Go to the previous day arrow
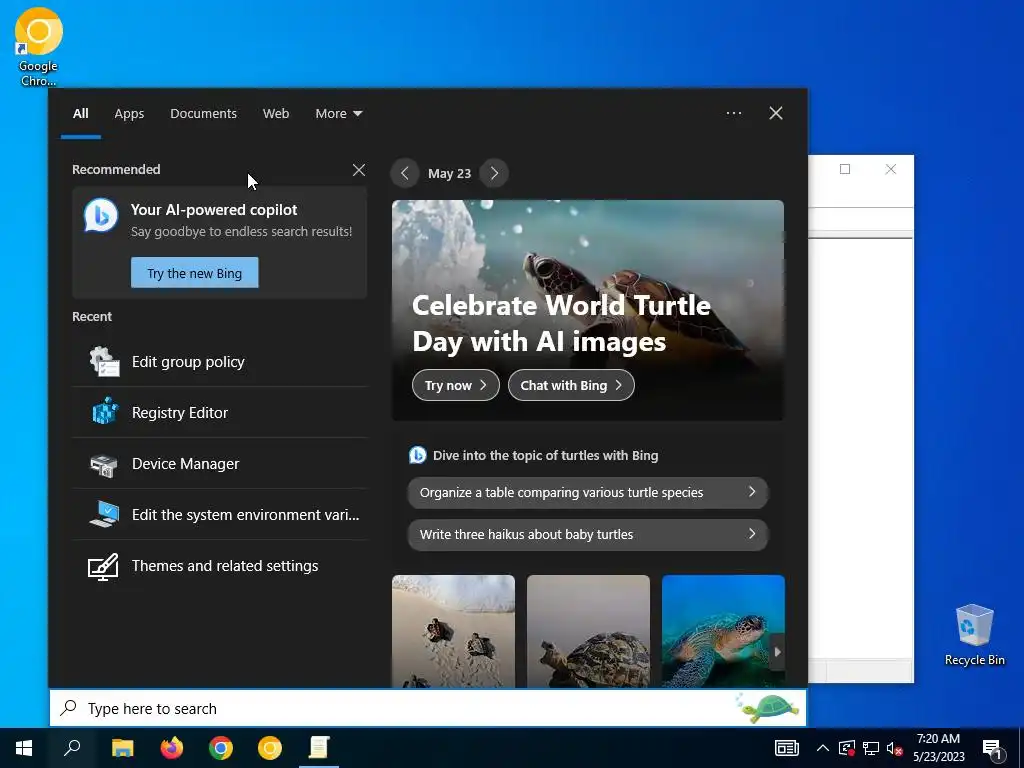This screenshot has width=1024, height=768. click(x=405, y=173)
